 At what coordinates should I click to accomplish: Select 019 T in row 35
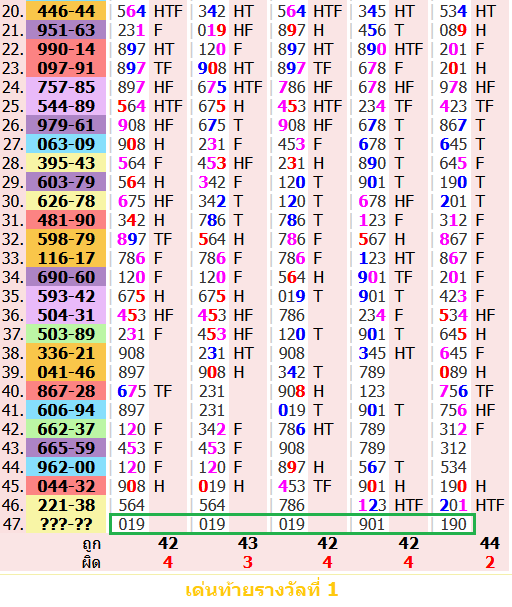pos(301,296)
